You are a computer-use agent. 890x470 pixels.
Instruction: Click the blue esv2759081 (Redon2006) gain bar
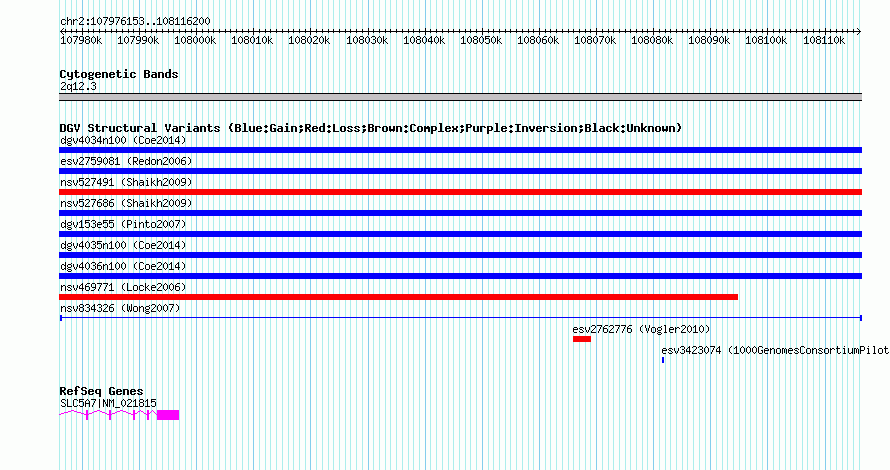click(x=460, y=171)
